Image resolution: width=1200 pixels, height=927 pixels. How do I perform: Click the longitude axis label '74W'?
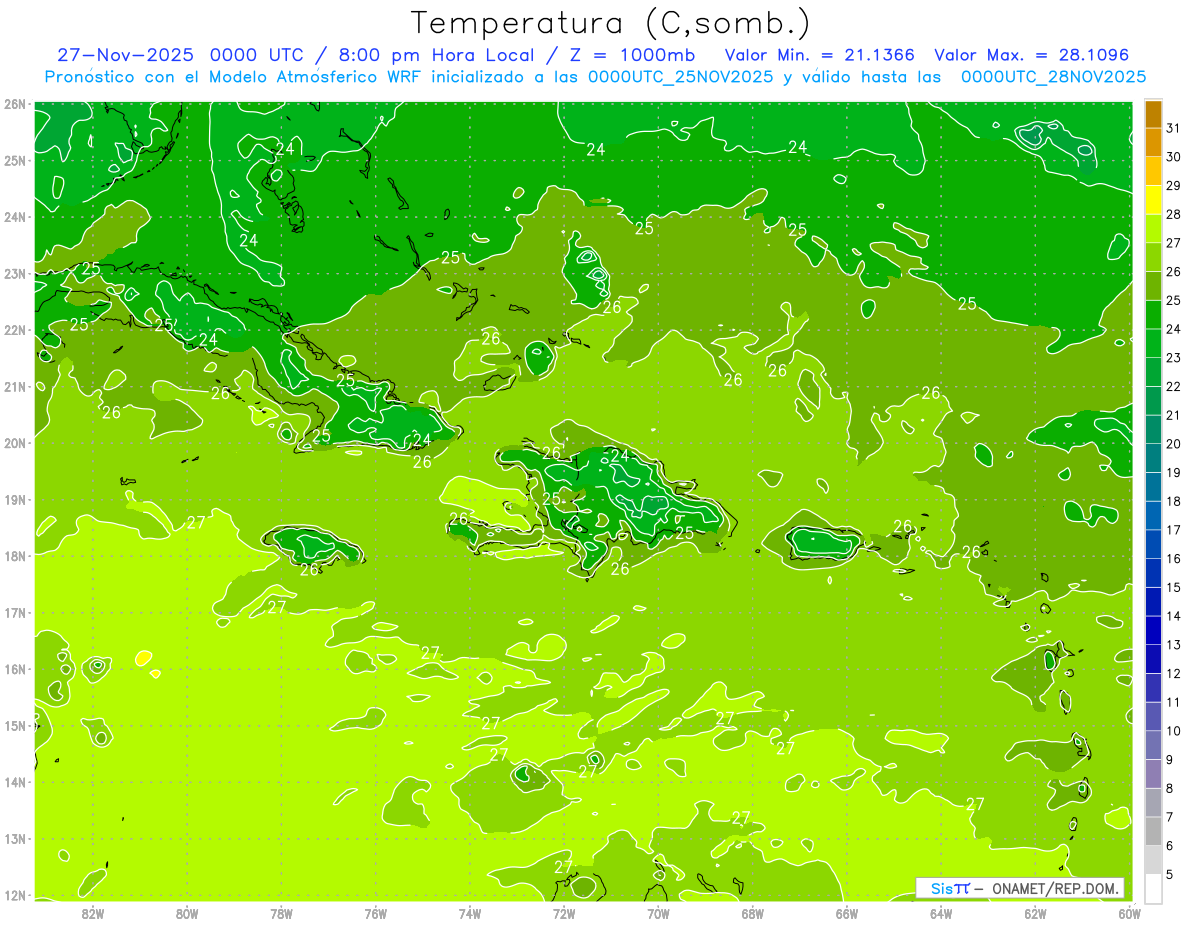(470, 913)
